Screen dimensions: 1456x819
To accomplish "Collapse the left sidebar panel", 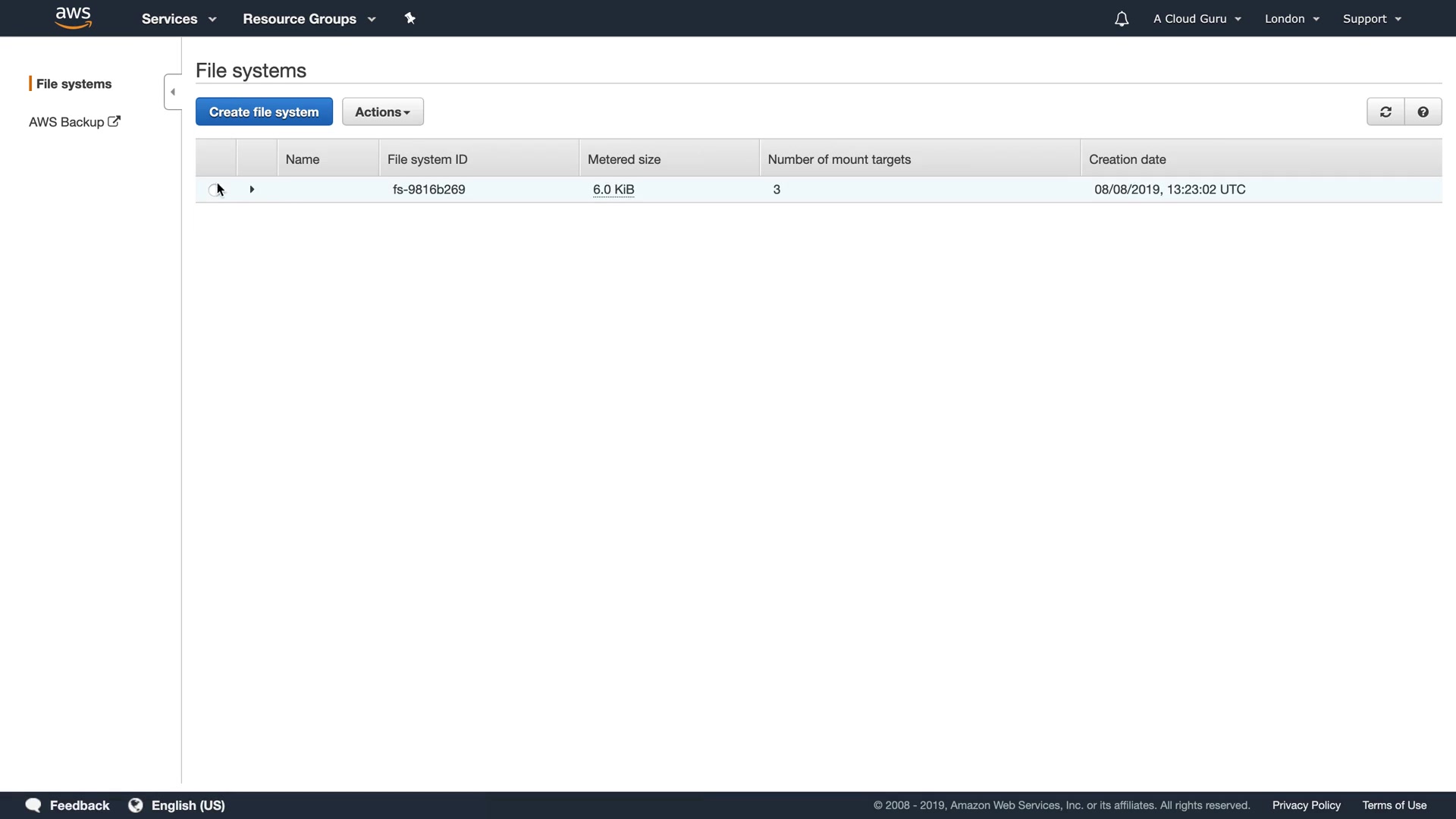I will click(173, 92).
